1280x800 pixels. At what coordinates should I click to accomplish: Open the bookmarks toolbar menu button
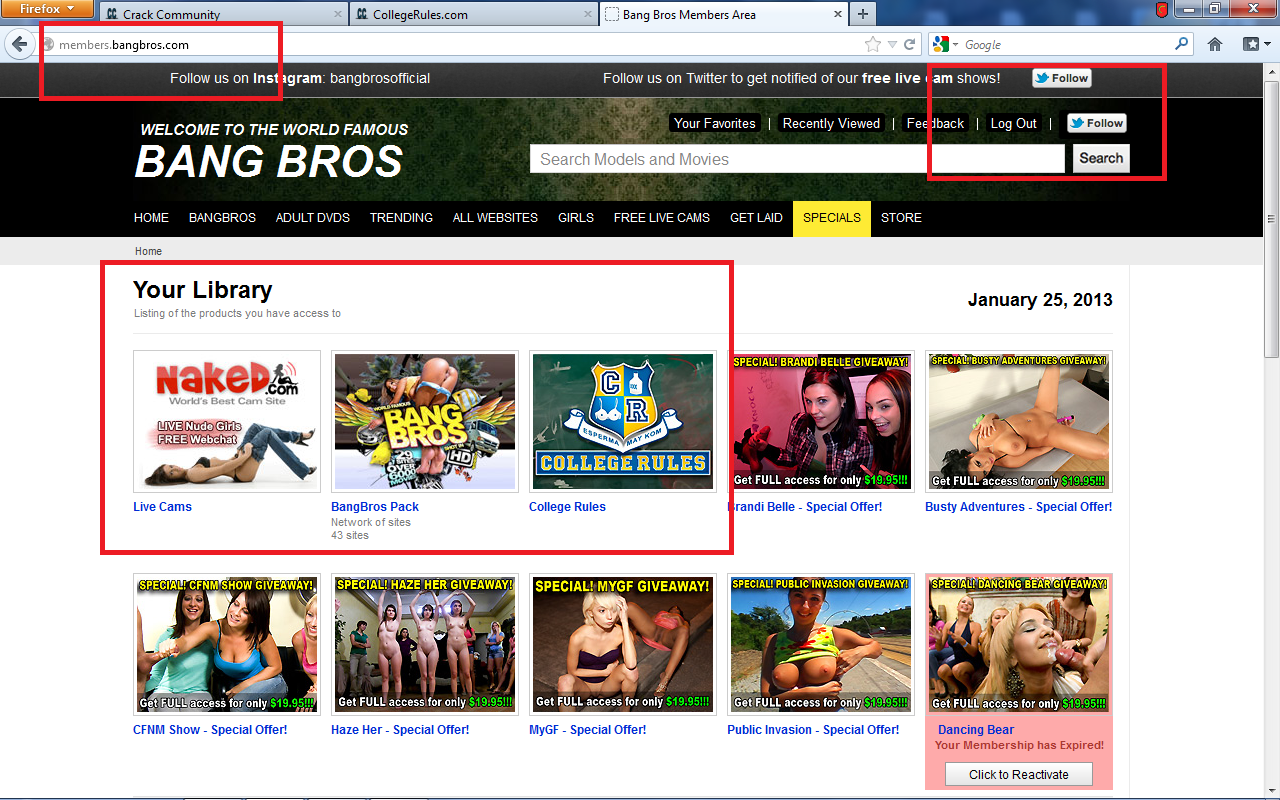(1255, 45)
